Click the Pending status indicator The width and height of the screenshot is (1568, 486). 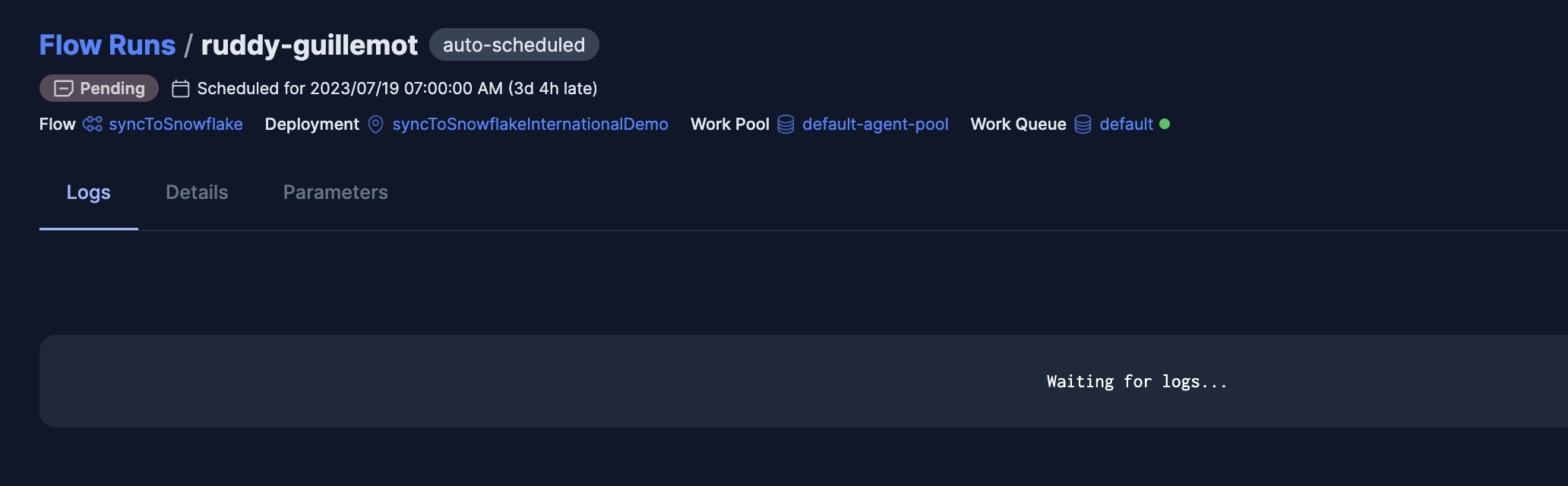98,88
